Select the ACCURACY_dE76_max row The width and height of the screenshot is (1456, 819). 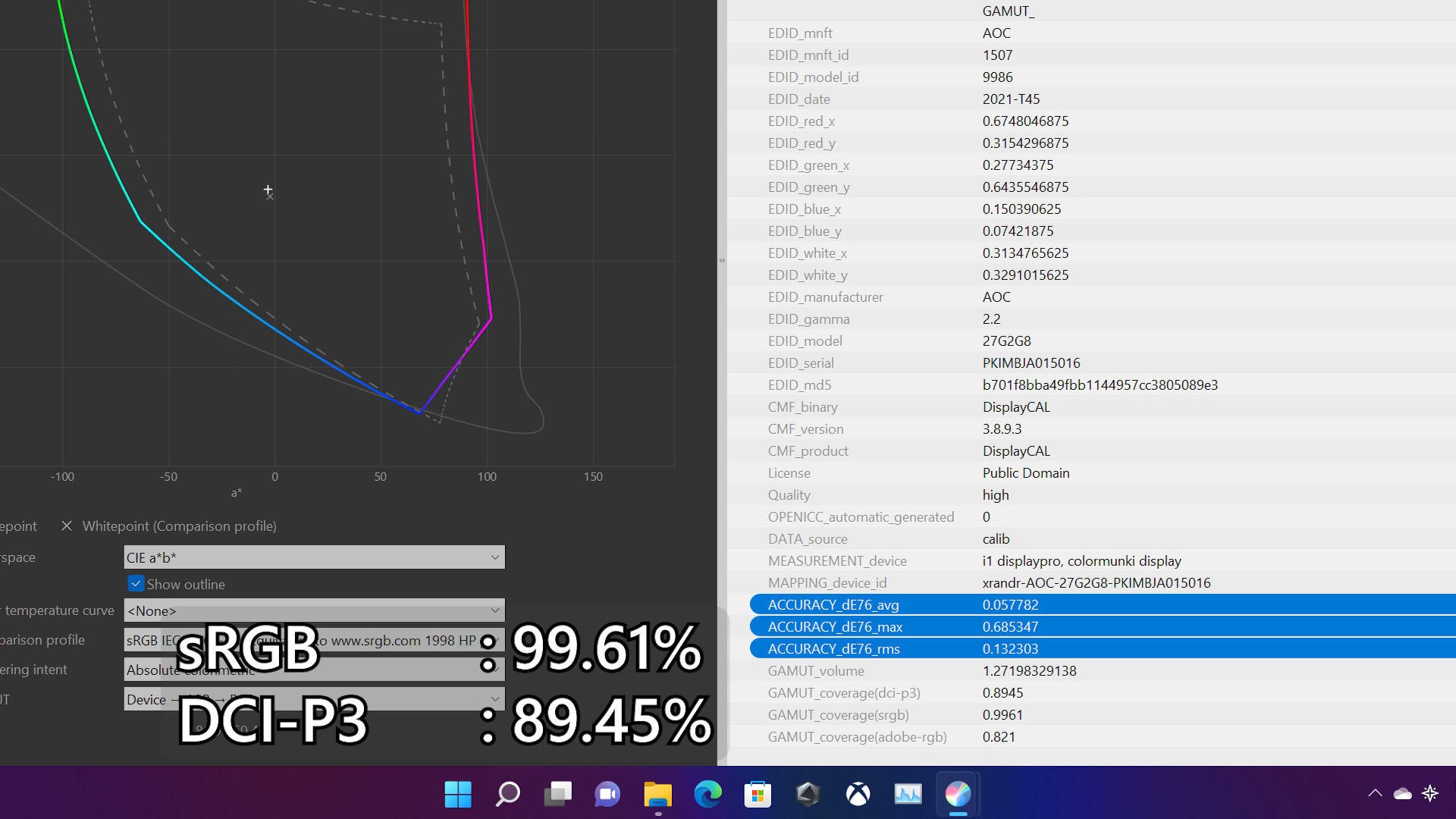[x=1103, y=626]
